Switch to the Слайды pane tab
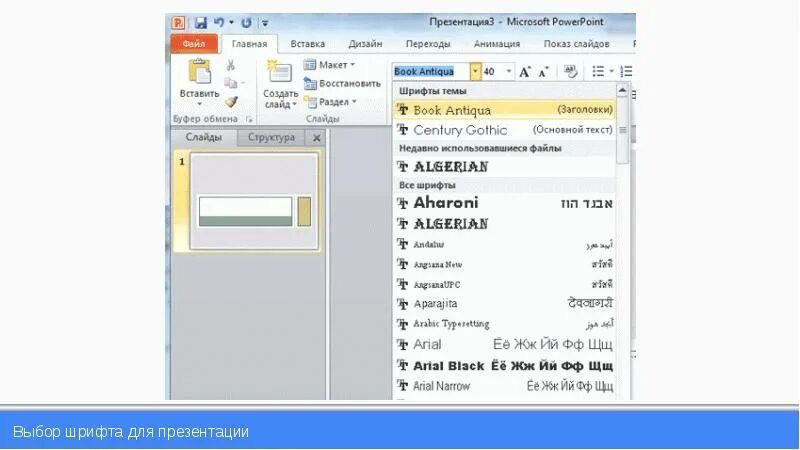The image size is (800, 450). pos(204,137)
